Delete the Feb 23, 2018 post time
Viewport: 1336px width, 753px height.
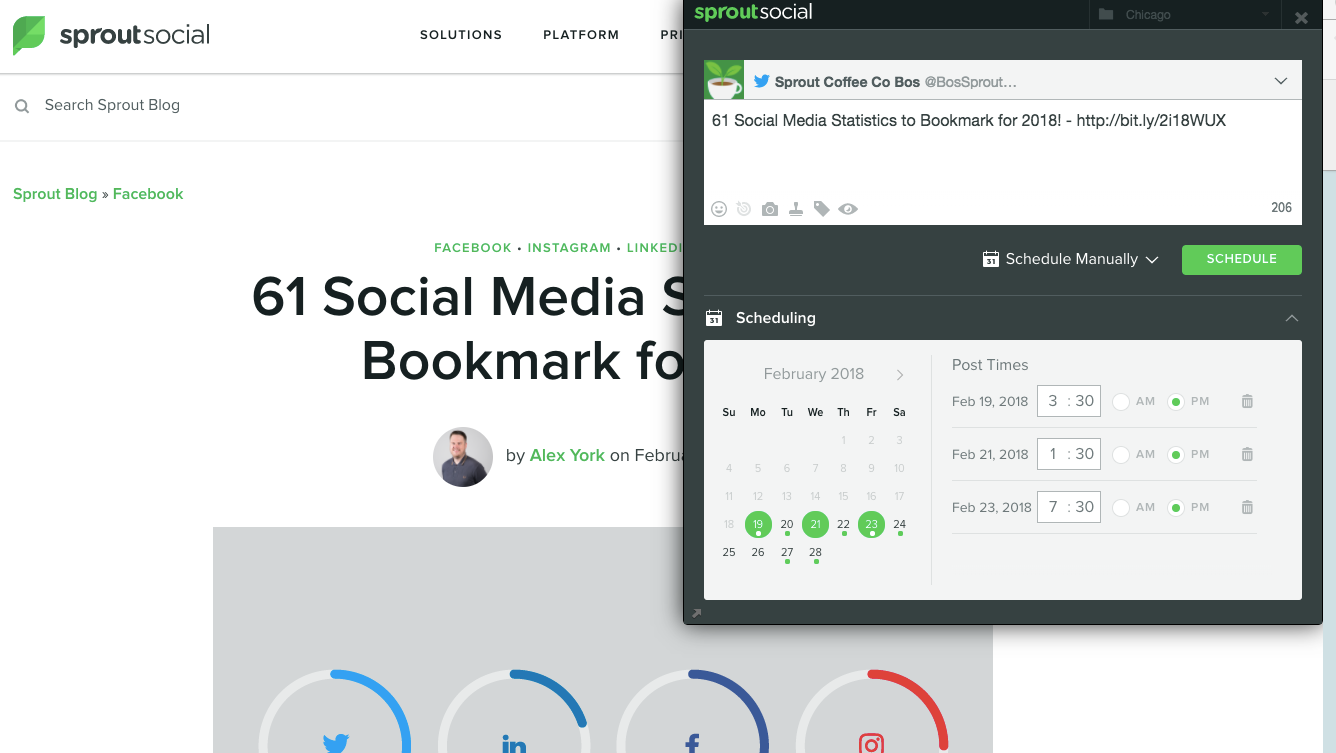pyautogui.click(x=1247, y=507)
